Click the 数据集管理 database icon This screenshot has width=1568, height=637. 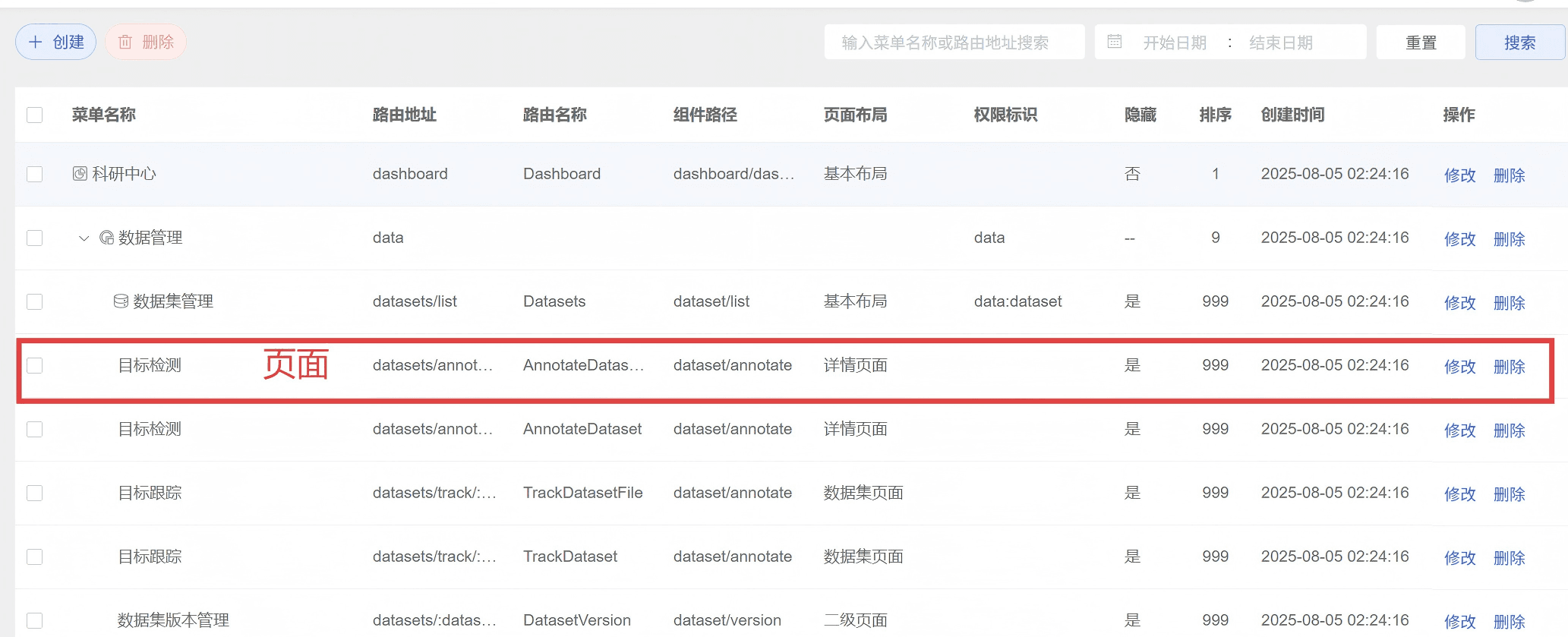[121, 301]
